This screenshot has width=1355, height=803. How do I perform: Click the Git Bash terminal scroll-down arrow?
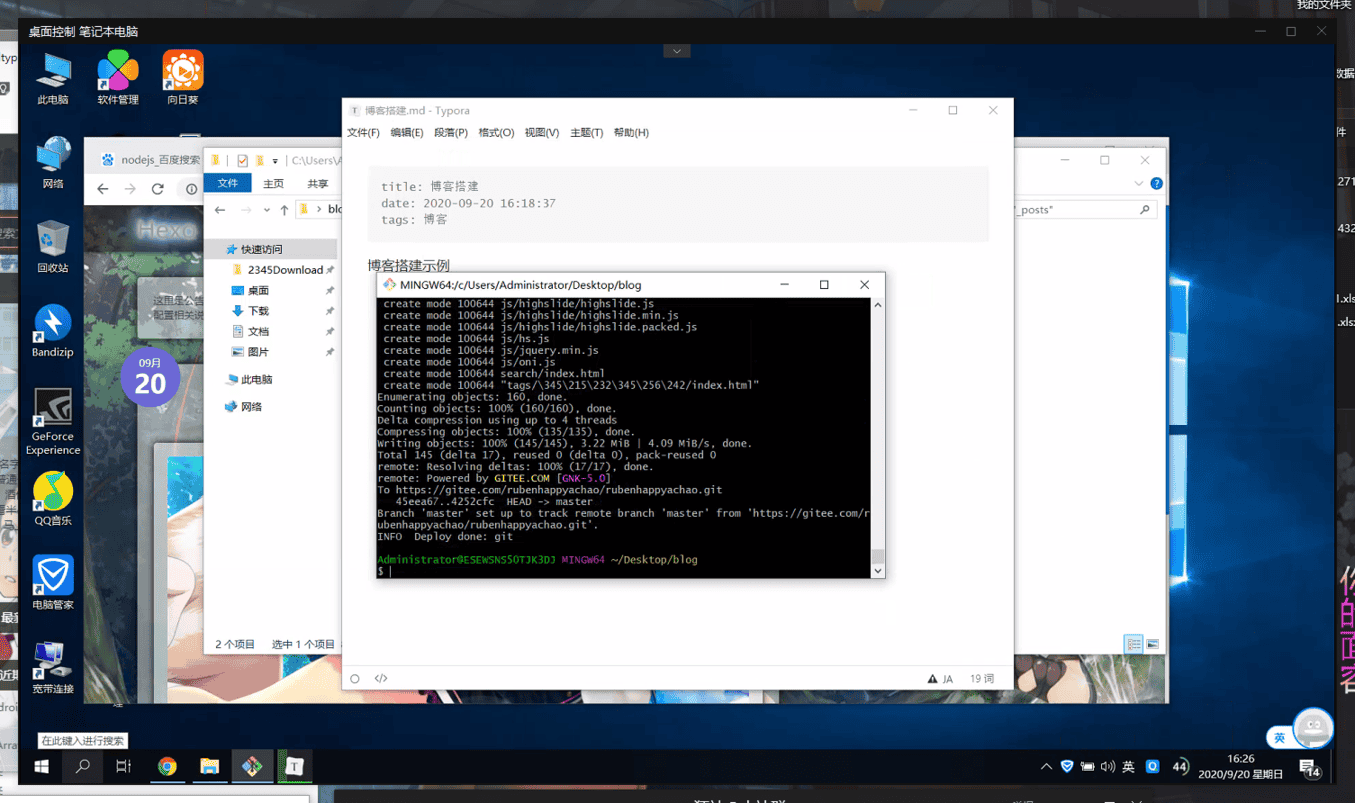[877, 571]
